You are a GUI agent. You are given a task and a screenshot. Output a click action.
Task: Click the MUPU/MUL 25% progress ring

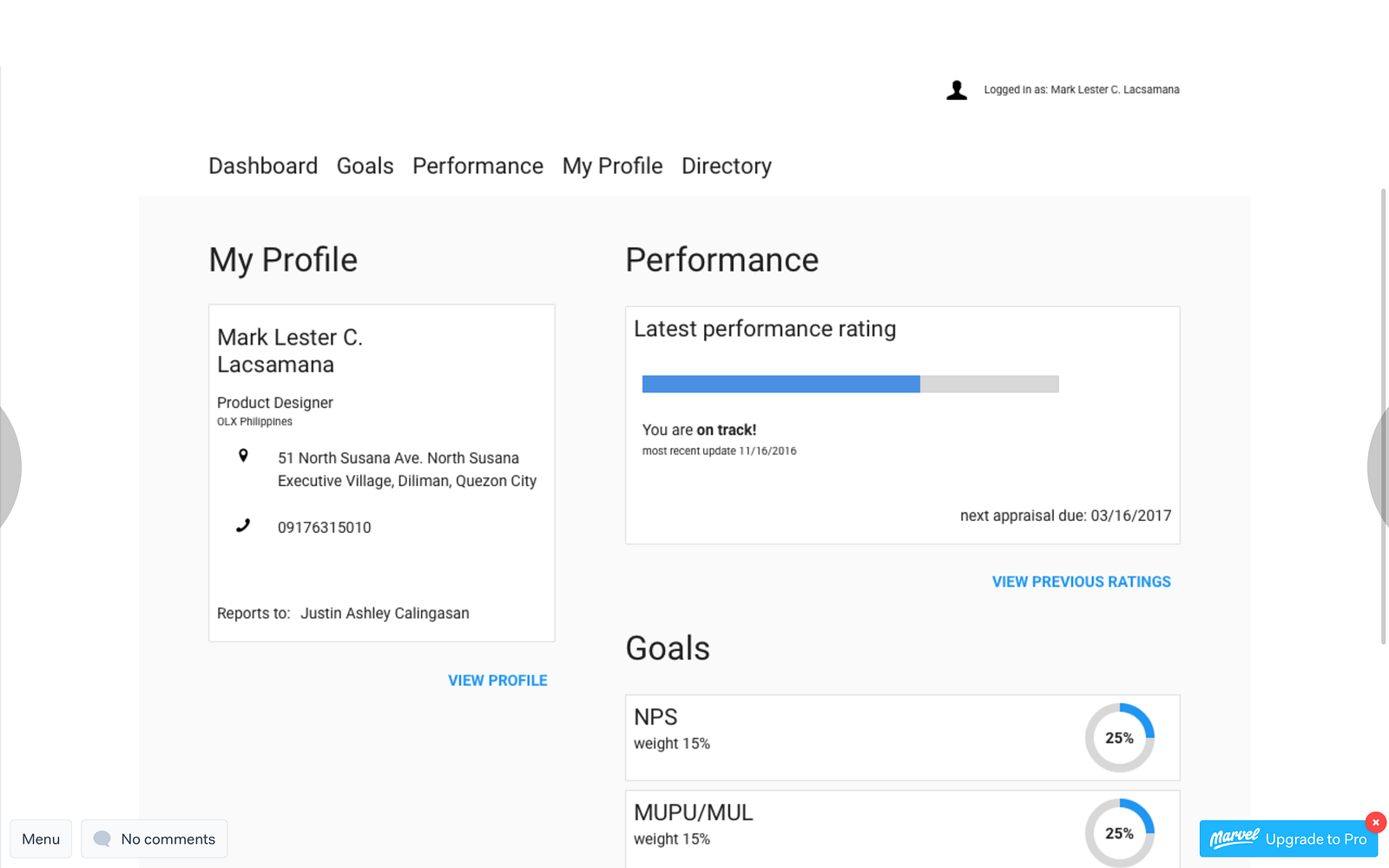[x=1119, y=833]
